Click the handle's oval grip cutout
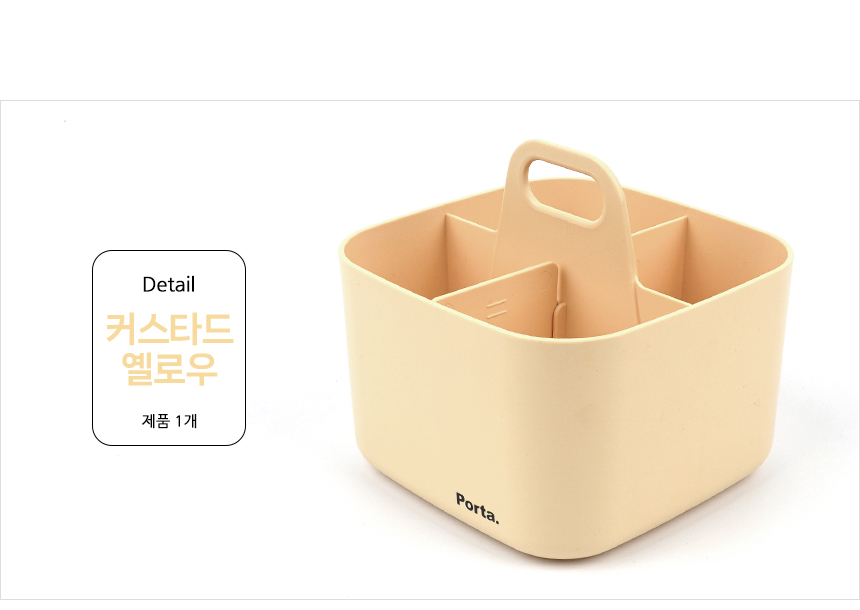Image resolution: width=860 pixels, height=610 pixels. point(565,190)
